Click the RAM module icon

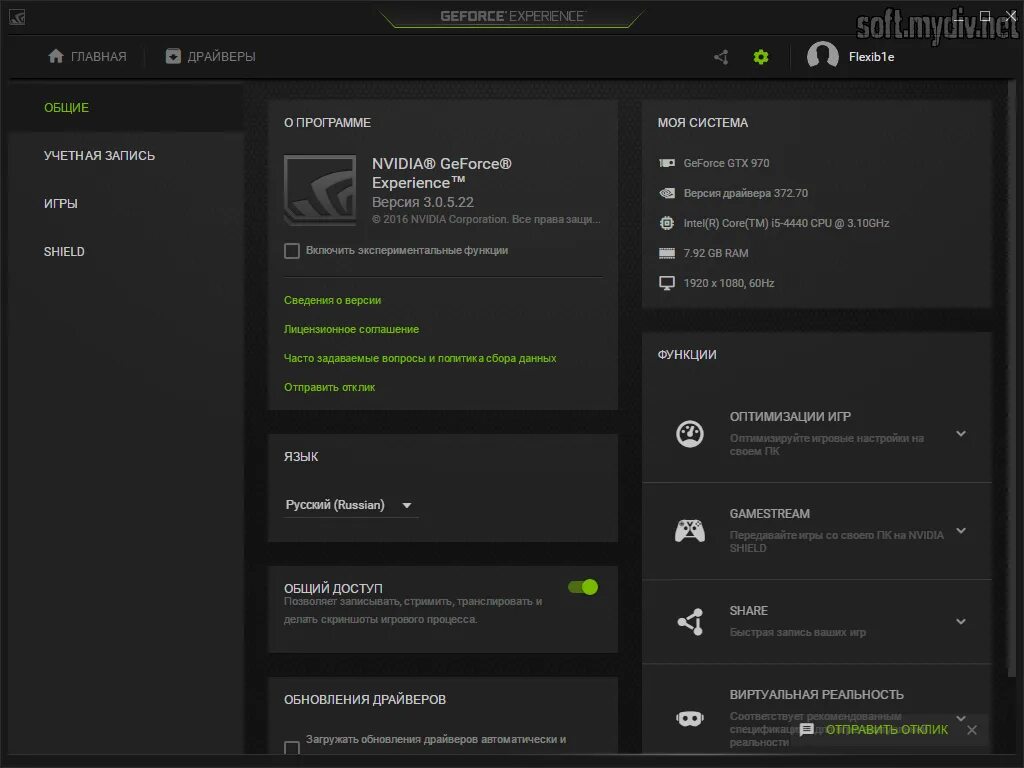[x=667, y=253]
